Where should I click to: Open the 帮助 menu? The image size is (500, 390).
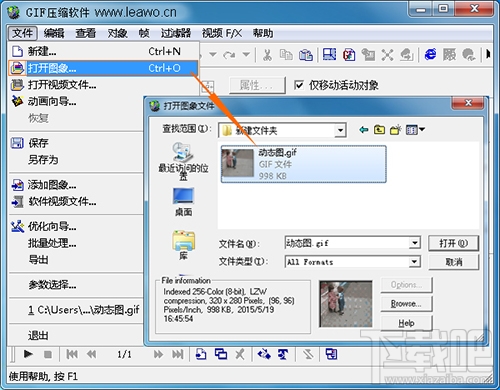click(x=263, y=33)
